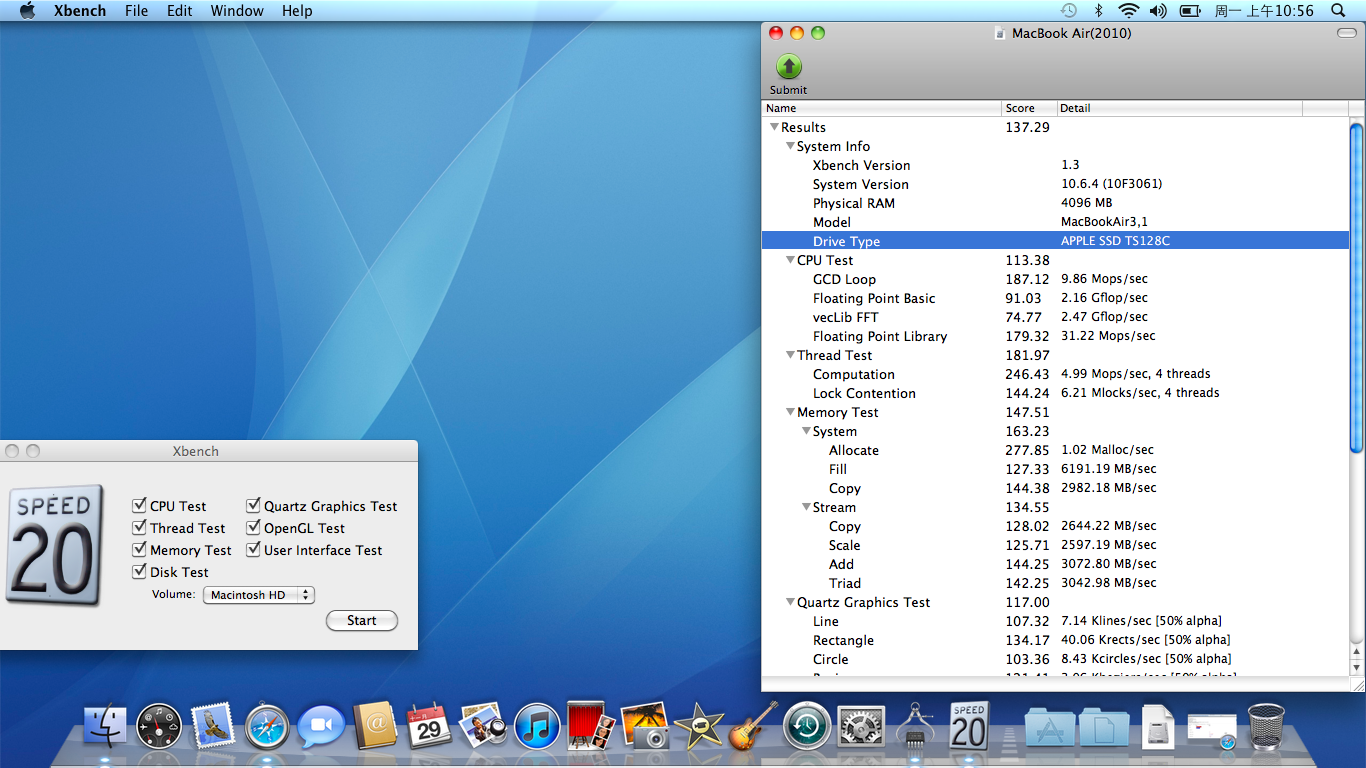Open the Applications folder stack in Dock
Image resolution: width=1366 pixels, height=768 pixels.
point(1049,727)
